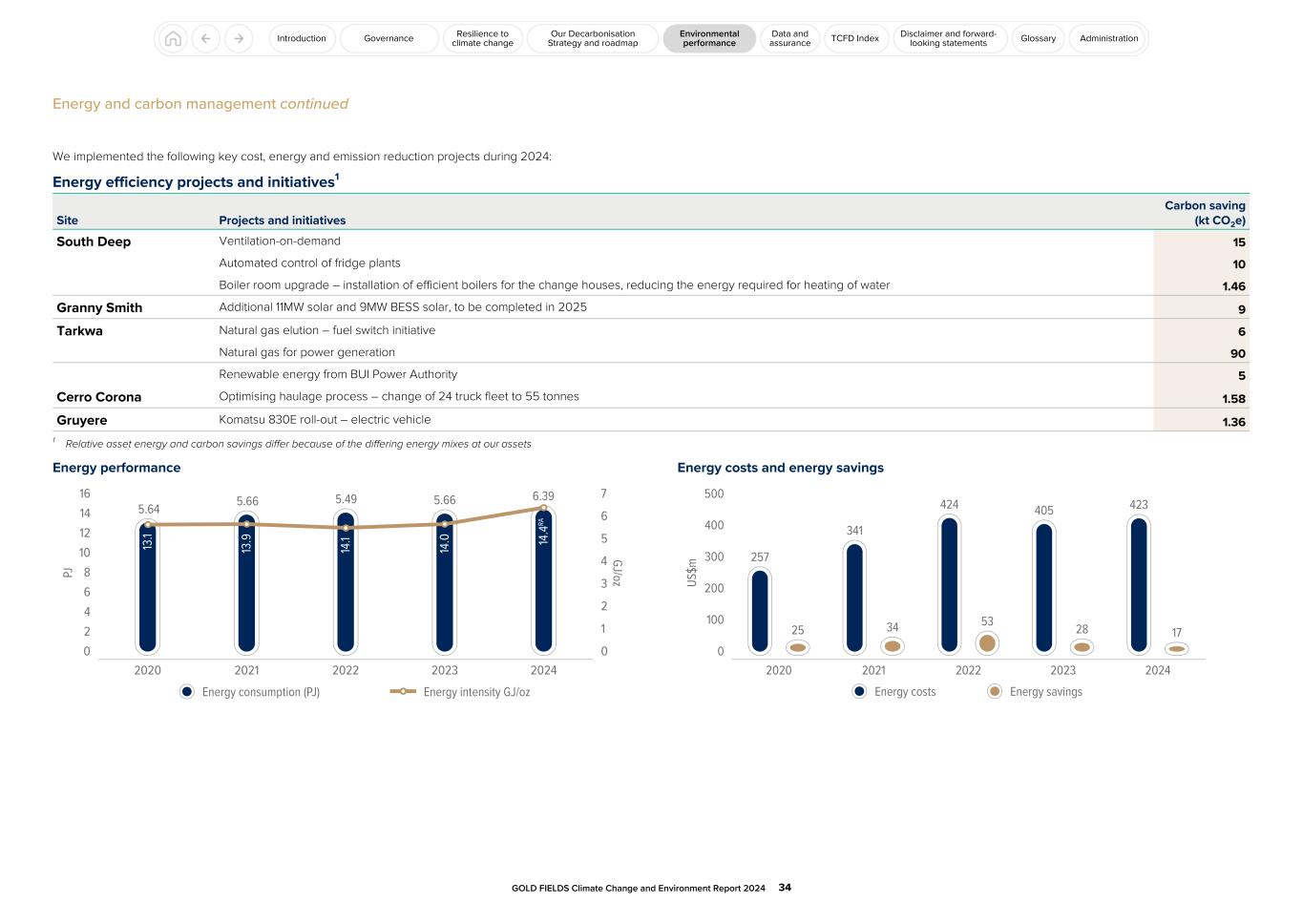
Task: Toggle the Energy savings legend marker
Action: pyautogui.click(x=993, y=691)
